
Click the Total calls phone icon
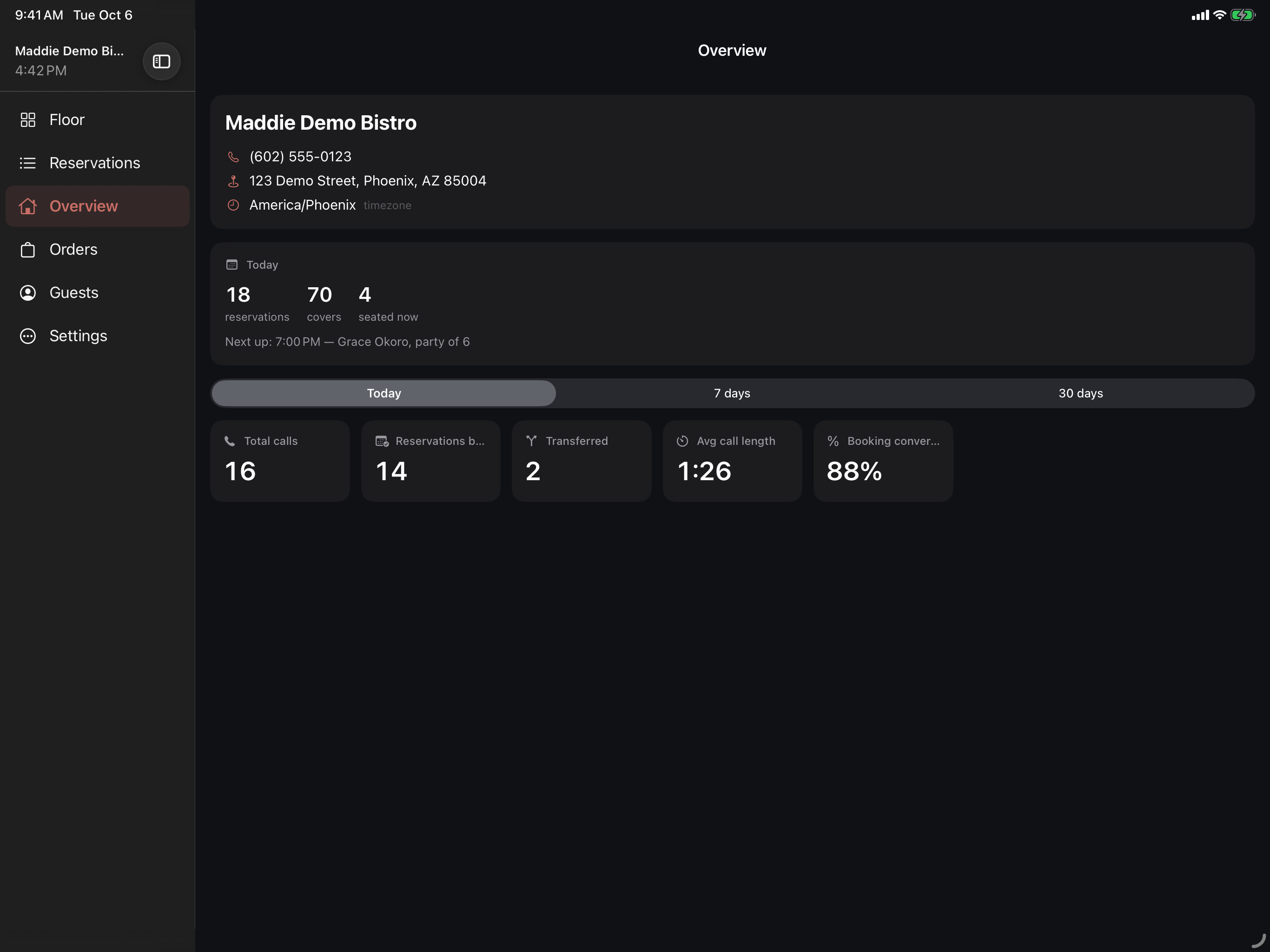[230, 441]
